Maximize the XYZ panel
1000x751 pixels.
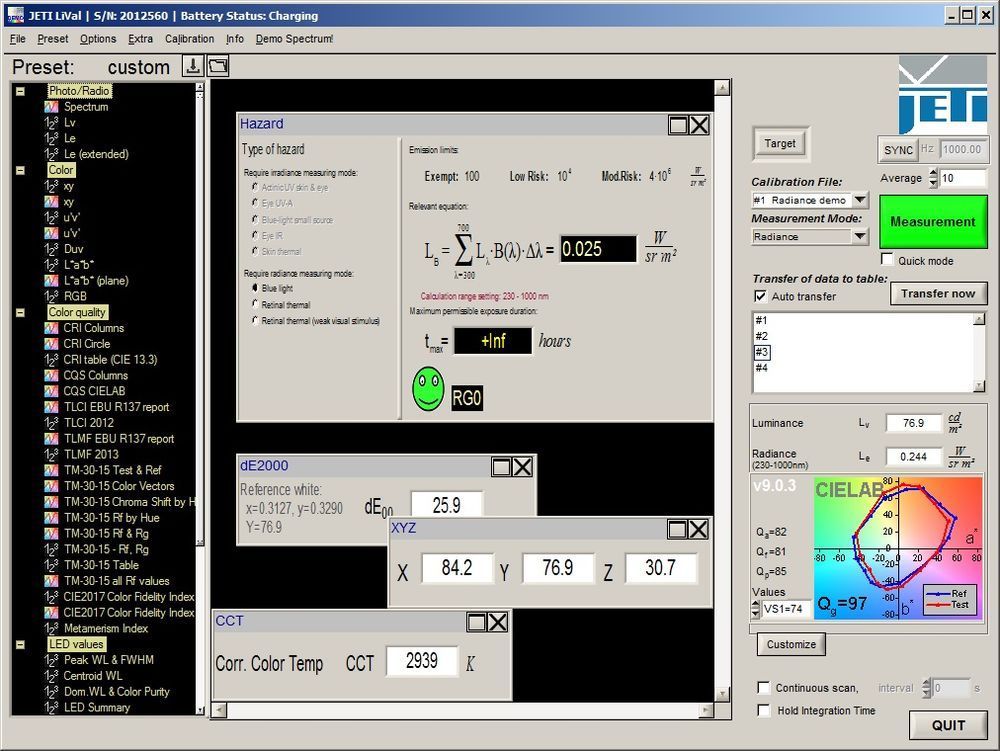678,529
